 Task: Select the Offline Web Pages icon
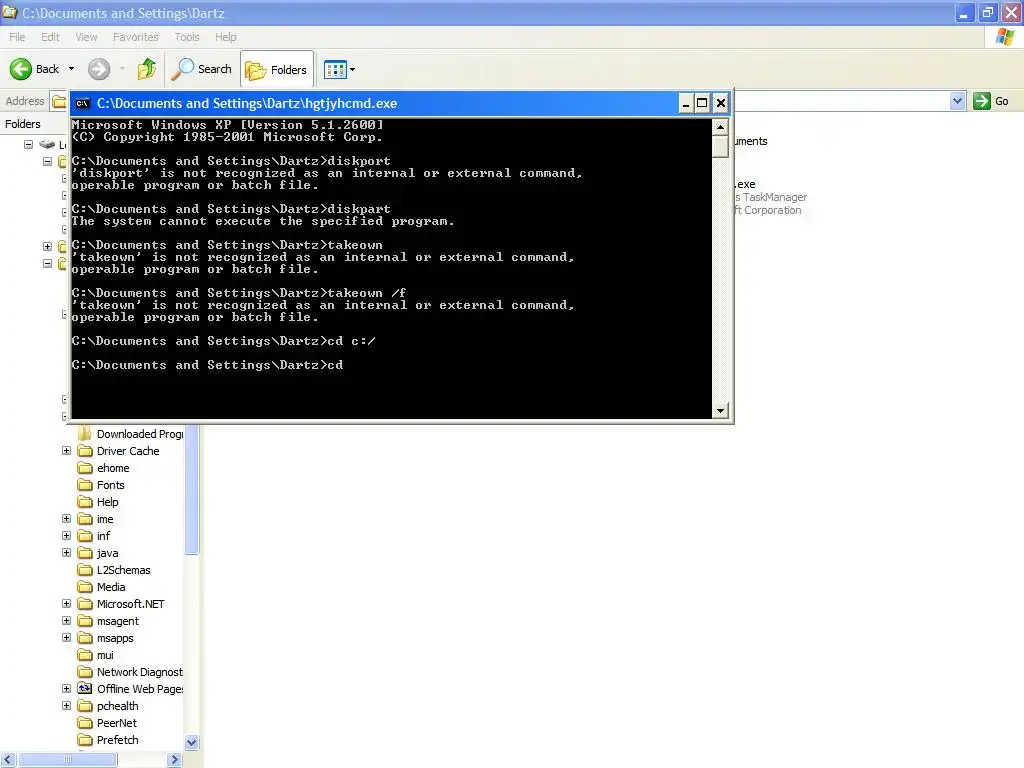(85, 688)
